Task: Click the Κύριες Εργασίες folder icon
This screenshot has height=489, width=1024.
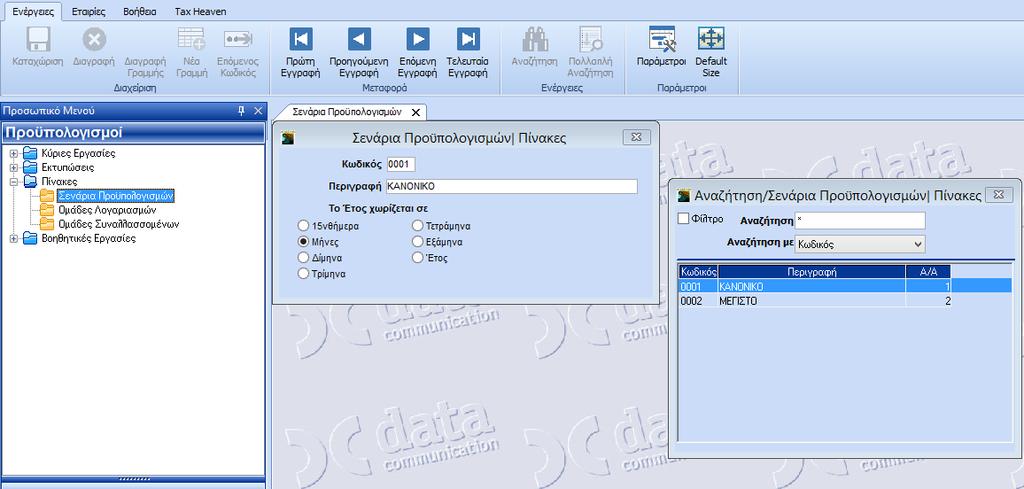Action: [30, 153]
